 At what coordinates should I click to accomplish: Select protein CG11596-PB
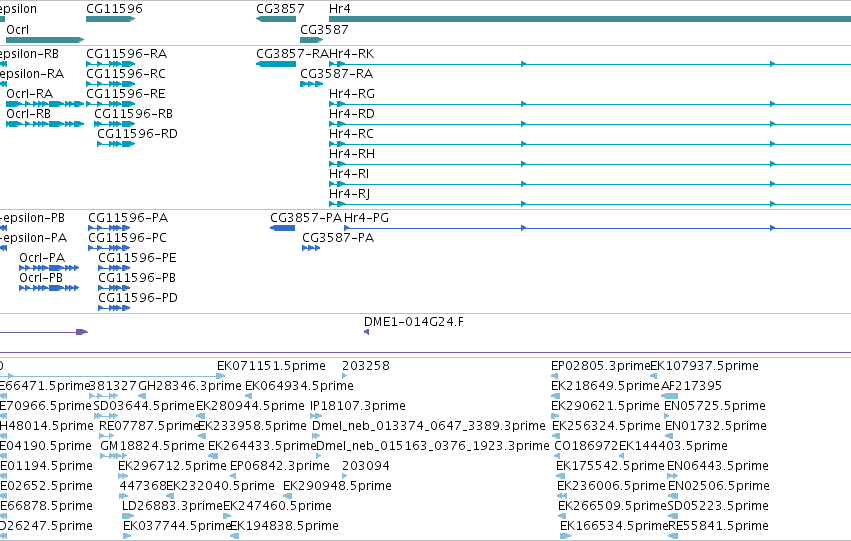(137, 278)
